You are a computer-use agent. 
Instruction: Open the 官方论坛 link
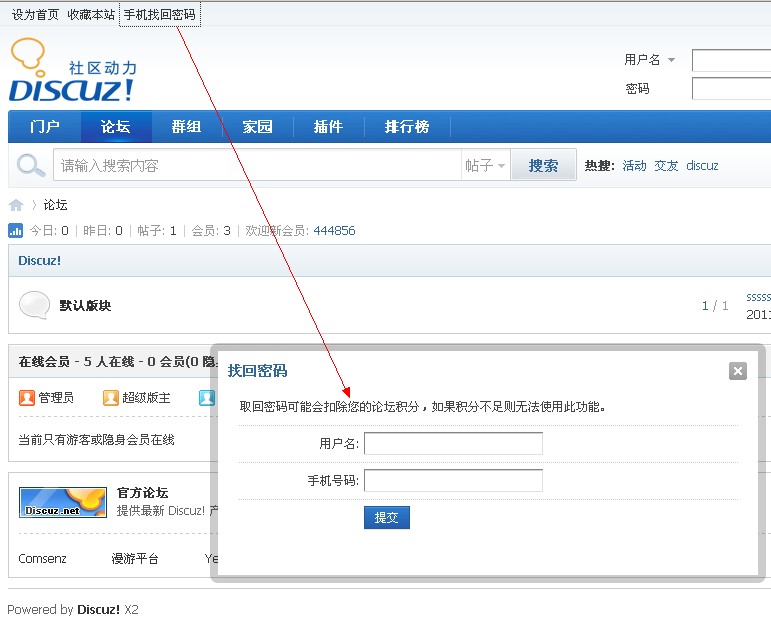[143, 492]
